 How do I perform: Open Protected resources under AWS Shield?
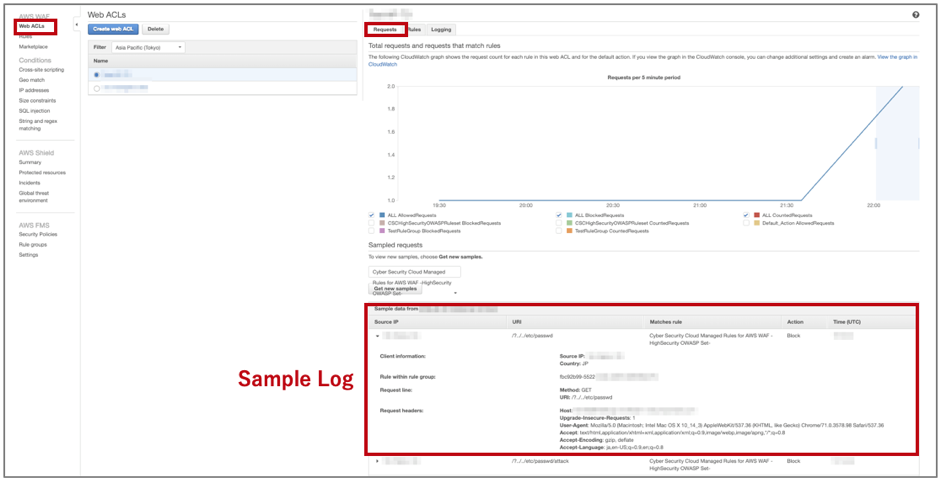[42, 173]
